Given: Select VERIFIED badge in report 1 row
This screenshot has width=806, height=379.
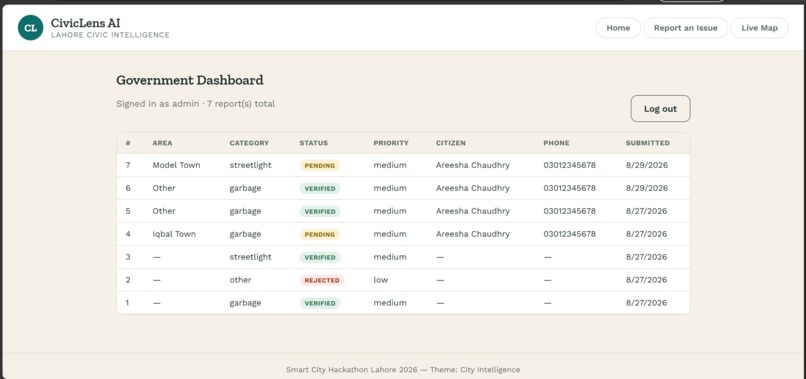Looking at the screenshot, I should pyautogui.click(x=320, y=303).
